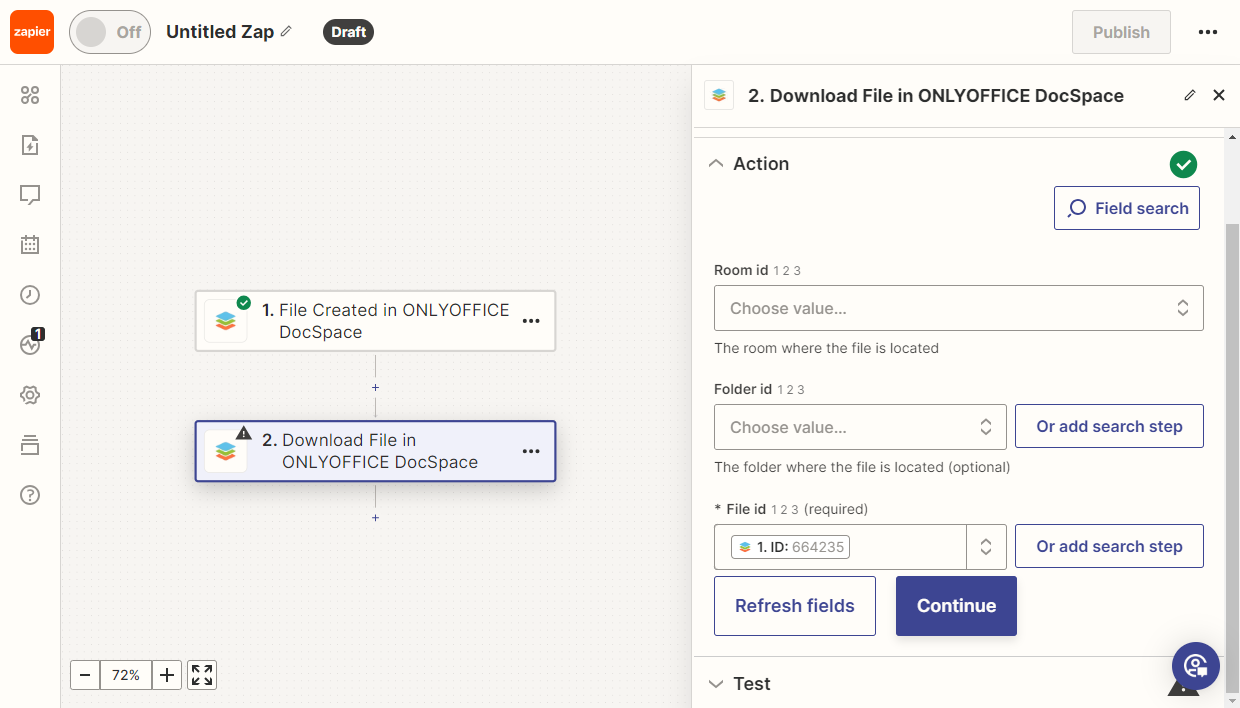Collapse the Action section

[x=716, y=164]
